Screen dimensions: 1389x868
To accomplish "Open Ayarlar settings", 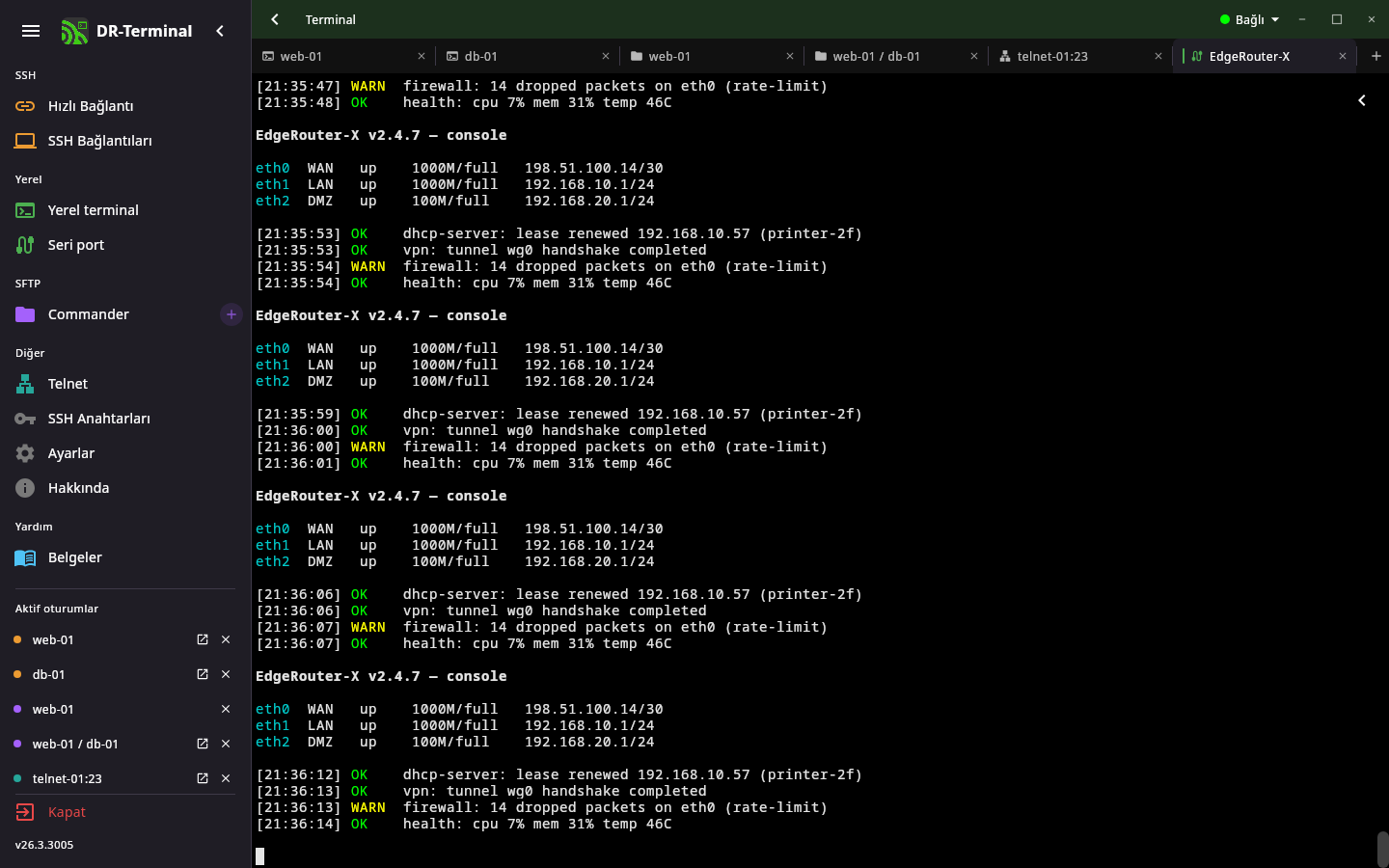I will [x=125, y=453].
